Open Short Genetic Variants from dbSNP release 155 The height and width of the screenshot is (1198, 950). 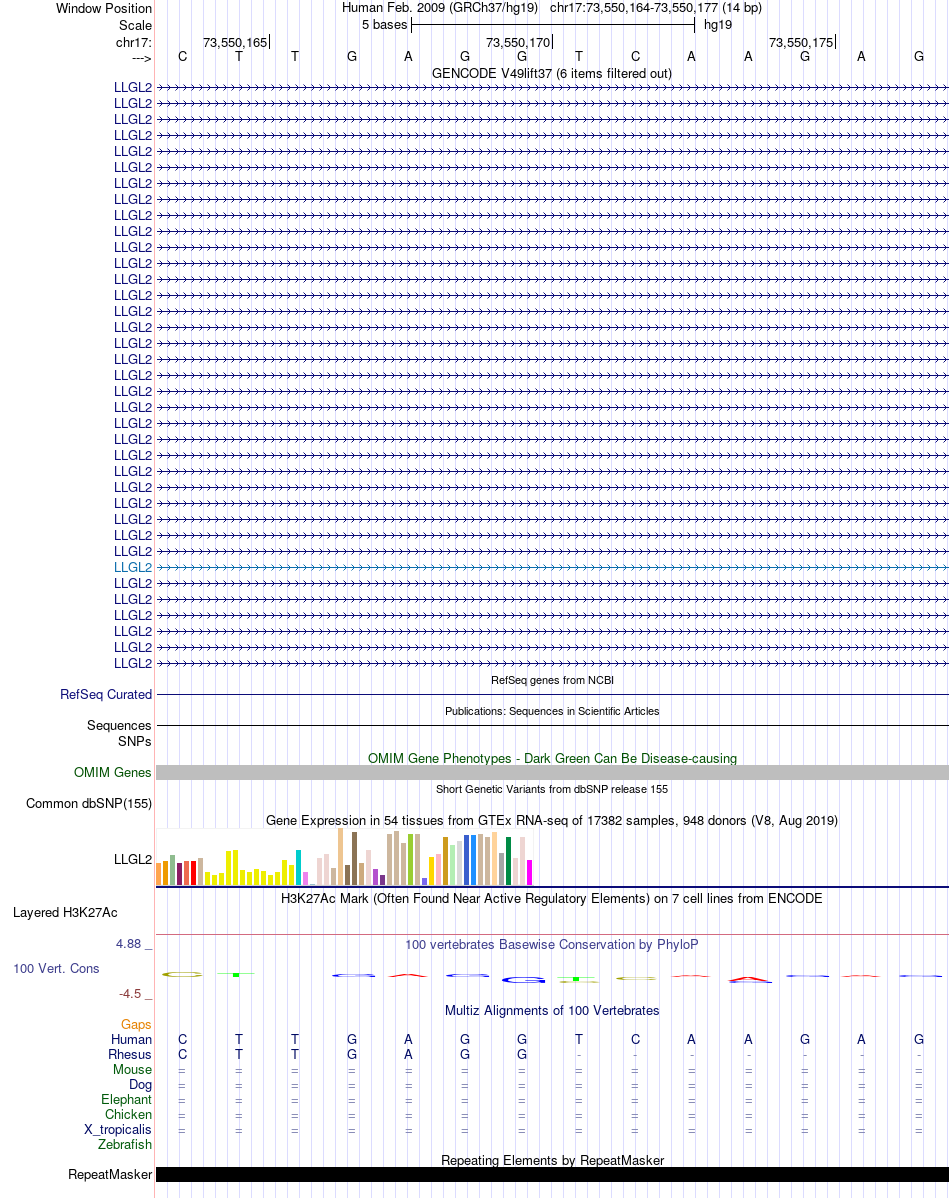click(x=552, y=788)
